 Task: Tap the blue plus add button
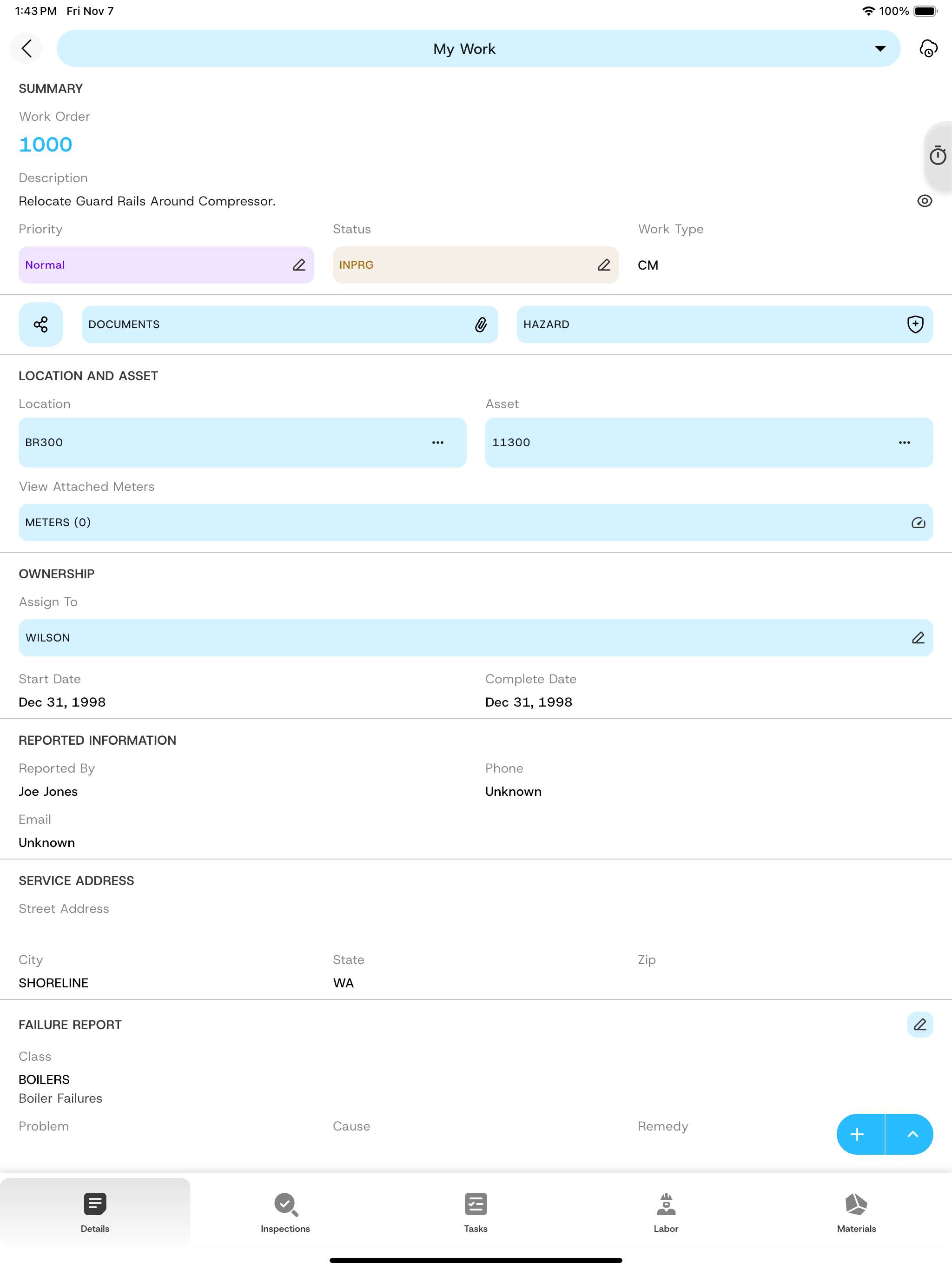860,1134
